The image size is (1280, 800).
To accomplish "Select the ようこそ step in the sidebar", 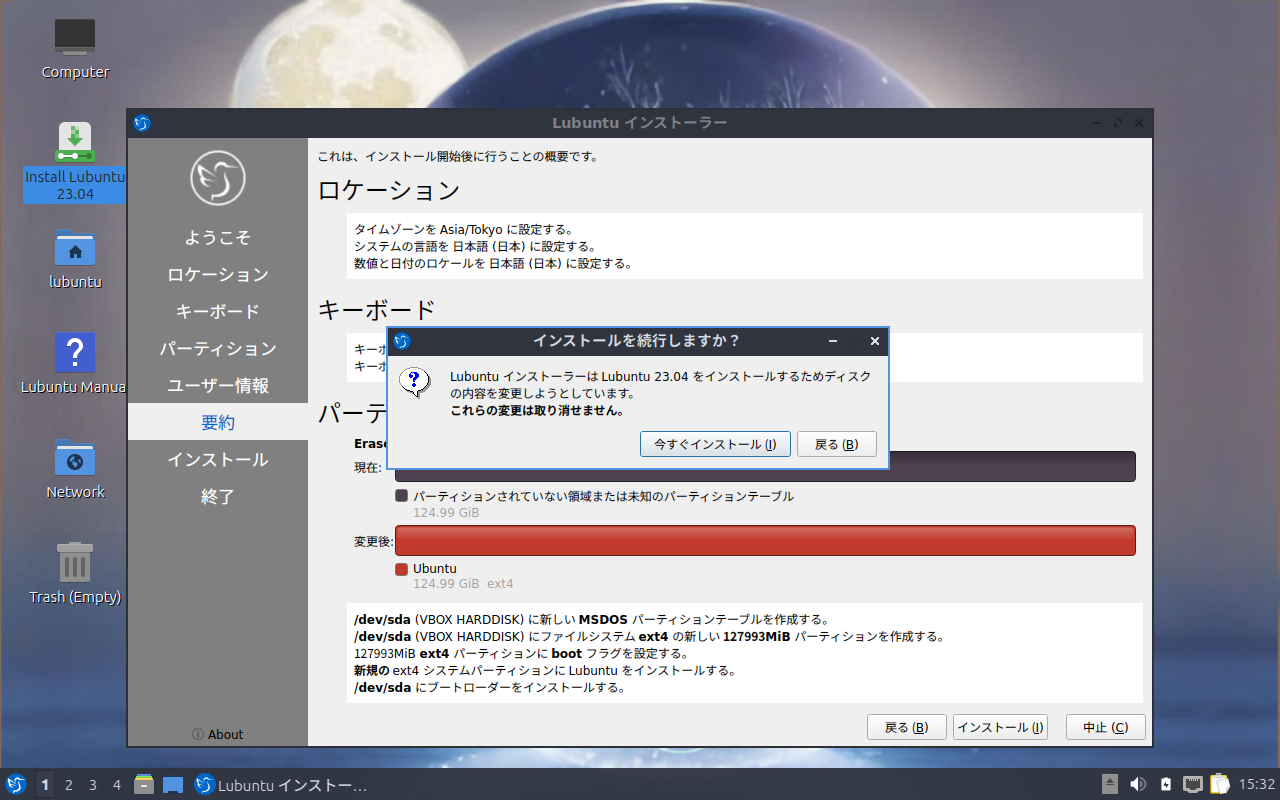I will (217, 238).
